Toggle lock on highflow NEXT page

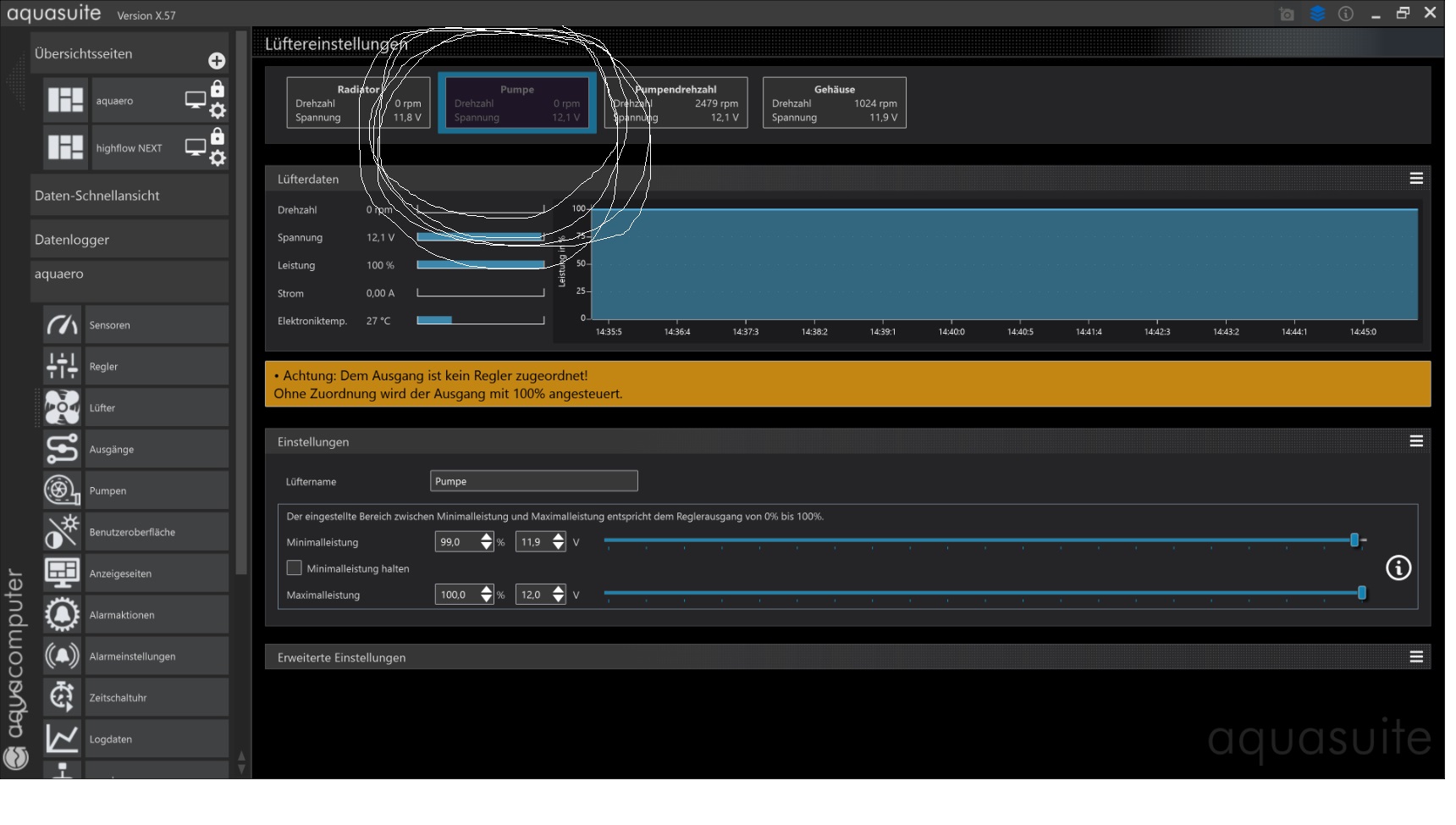[218, 136]
